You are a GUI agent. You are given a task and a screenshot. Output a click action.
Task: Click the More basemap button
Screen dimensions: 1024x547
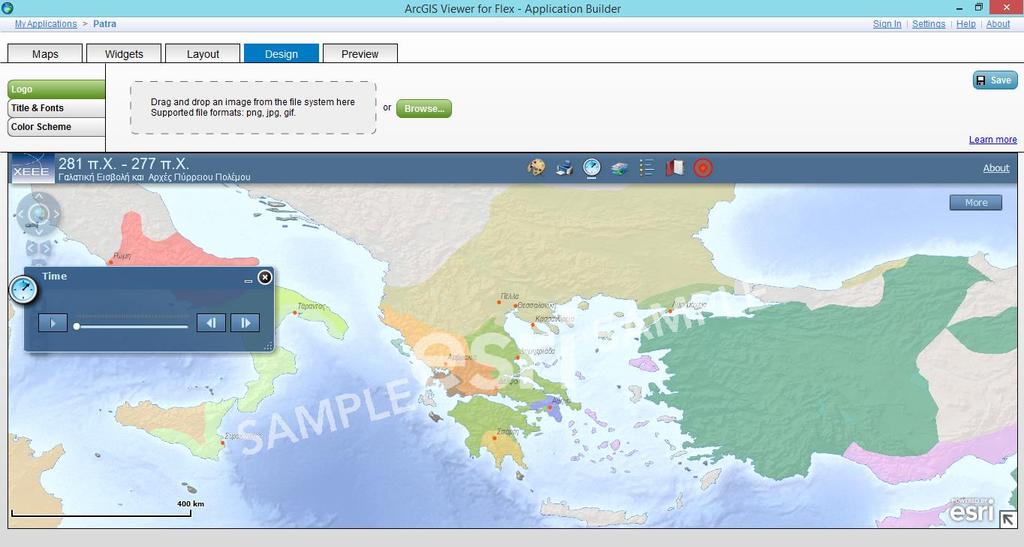coord(976,202)
